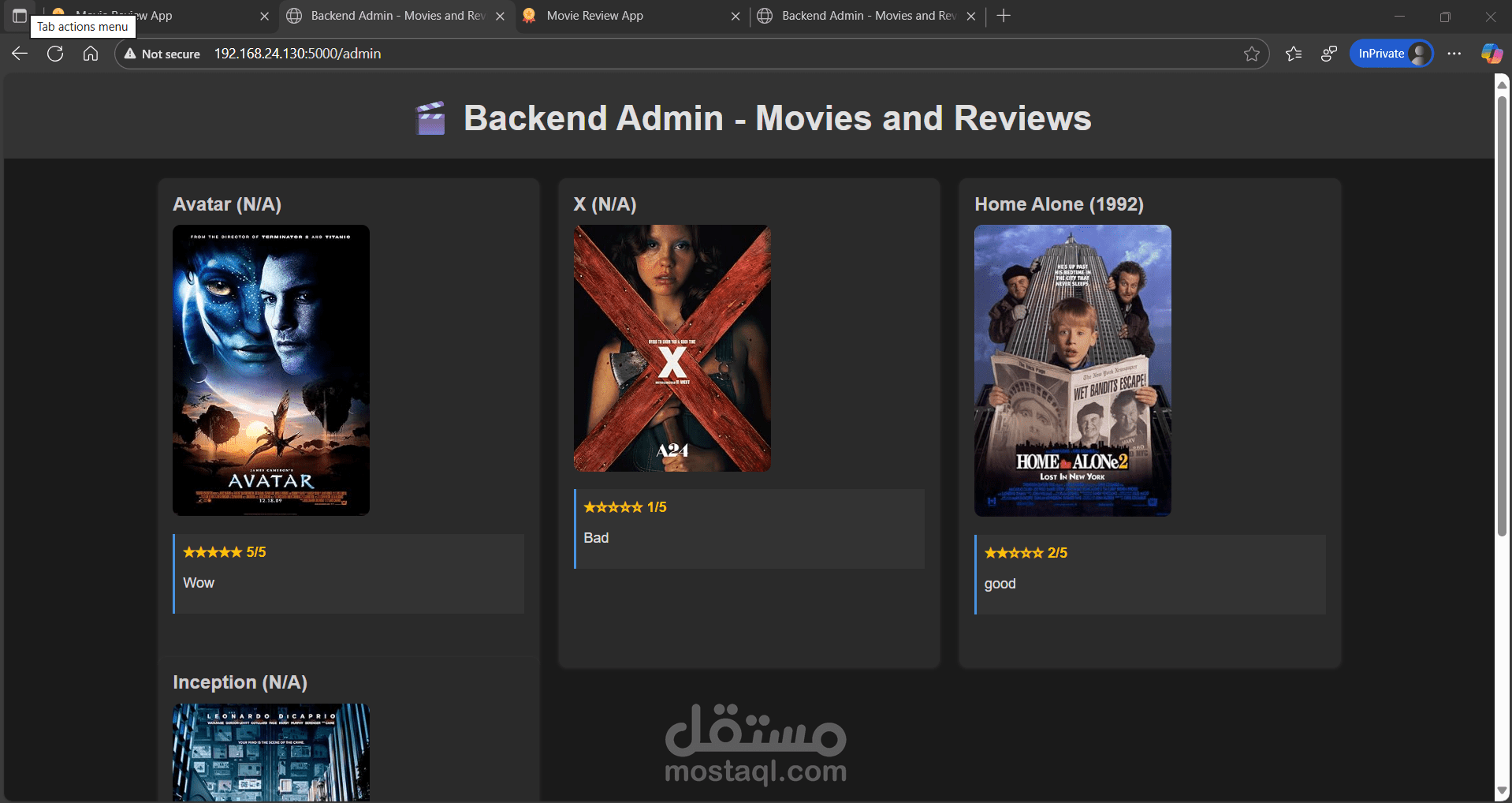Click the "Home Alone (1992)" card title
The width and height of the screenshot is (1512, 803).
pyautogui.click(x=1059, y=204)
